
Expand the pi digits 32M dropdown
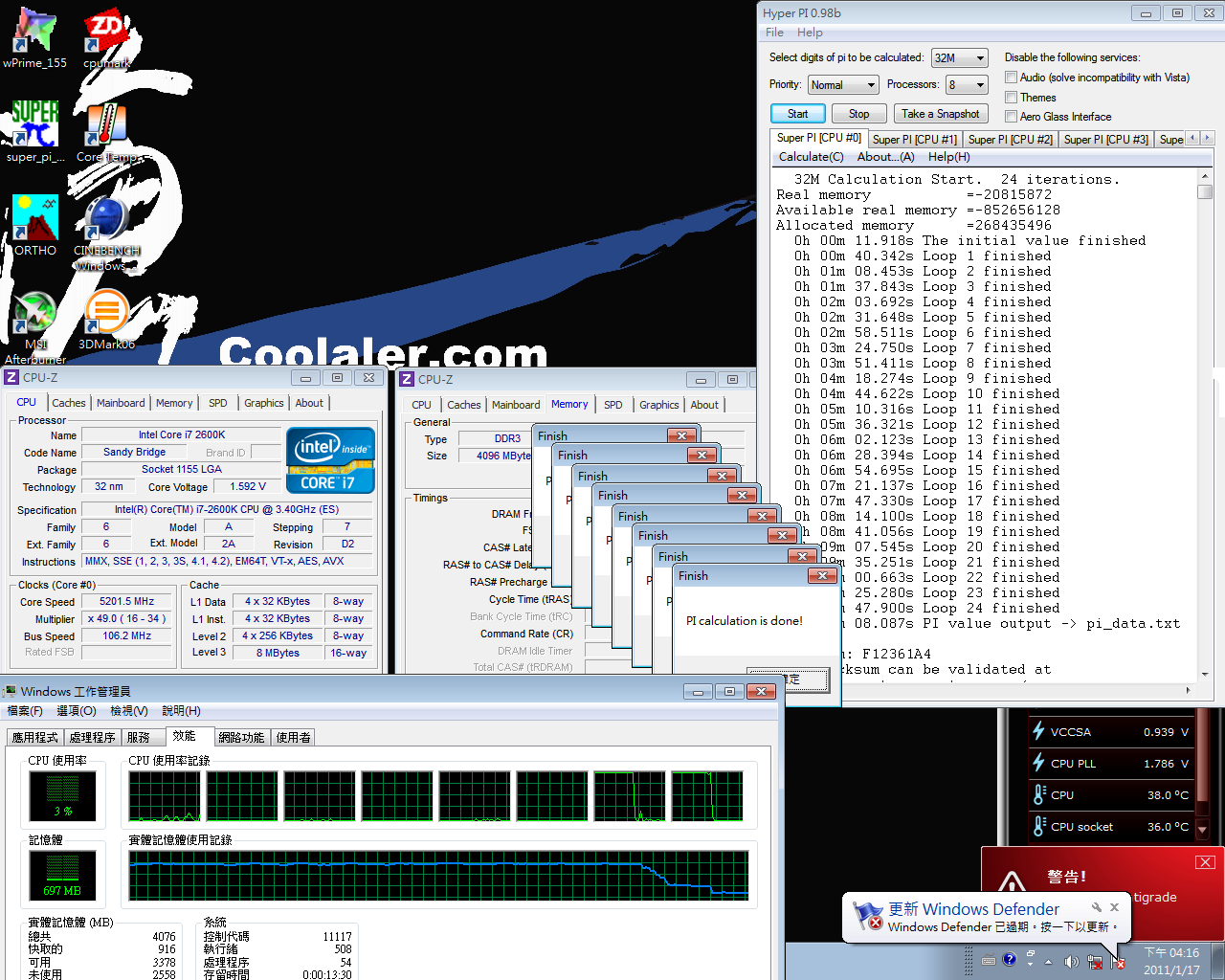click(959, 58)
